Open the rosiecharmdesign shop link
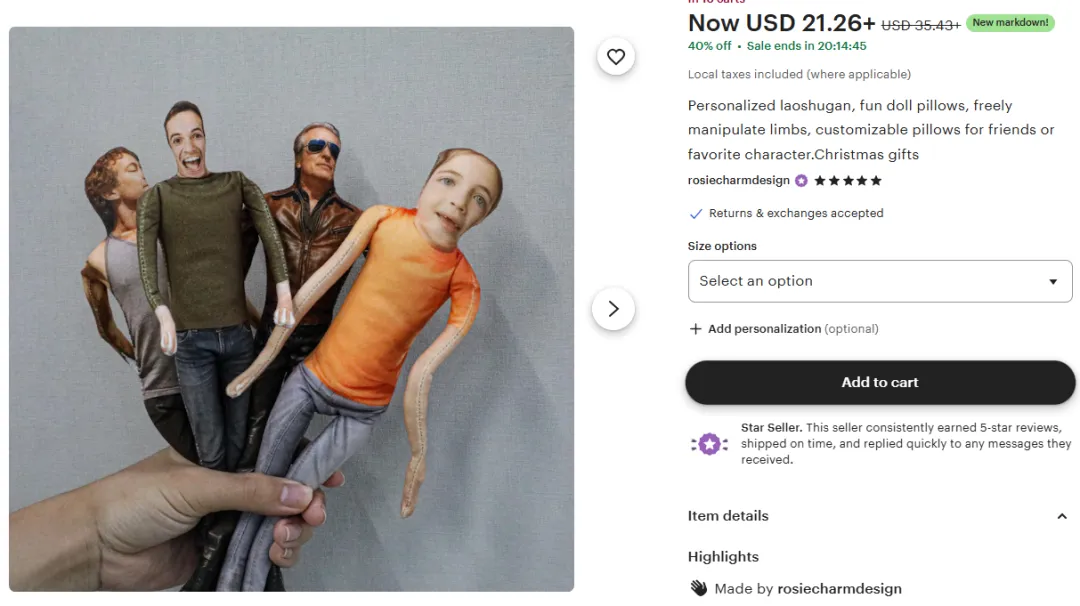The image size is (1080, 606). click(x=738, y=181)
